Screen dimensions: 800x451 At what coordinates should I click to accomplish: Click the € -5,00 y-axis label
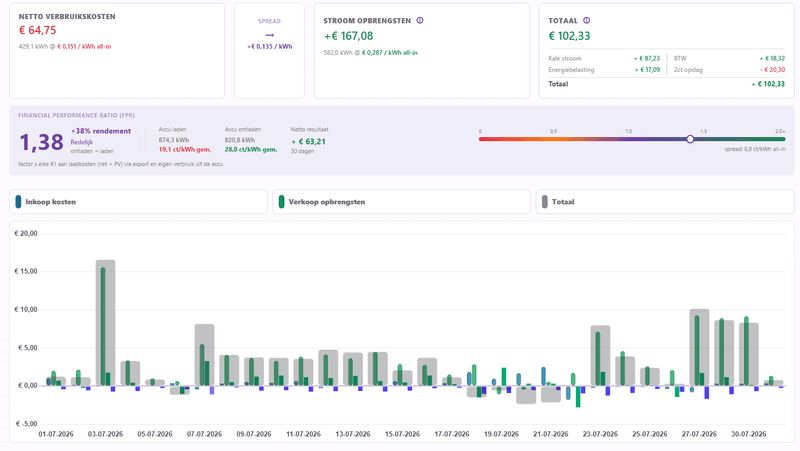click(26, 424)
